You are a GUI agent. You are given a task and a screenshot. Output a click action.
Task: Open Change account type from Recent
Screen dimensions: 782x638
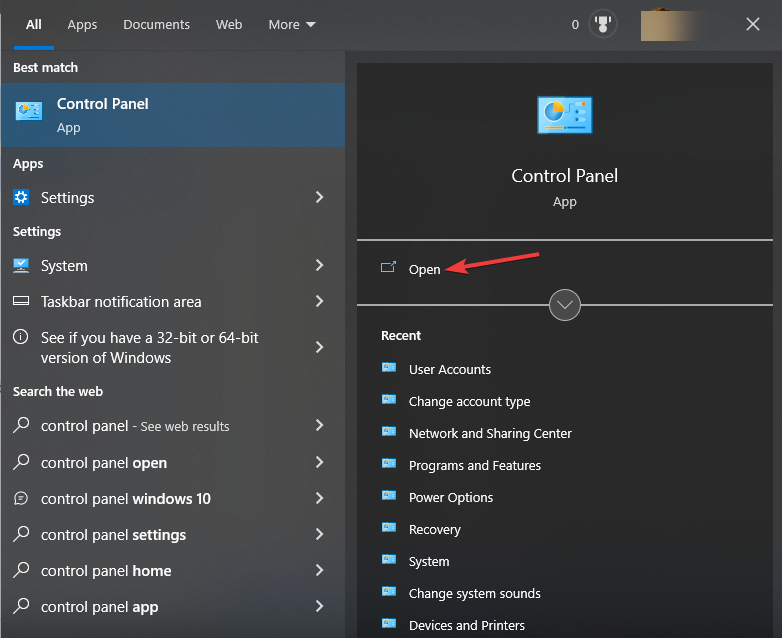(x=469, y=402)
